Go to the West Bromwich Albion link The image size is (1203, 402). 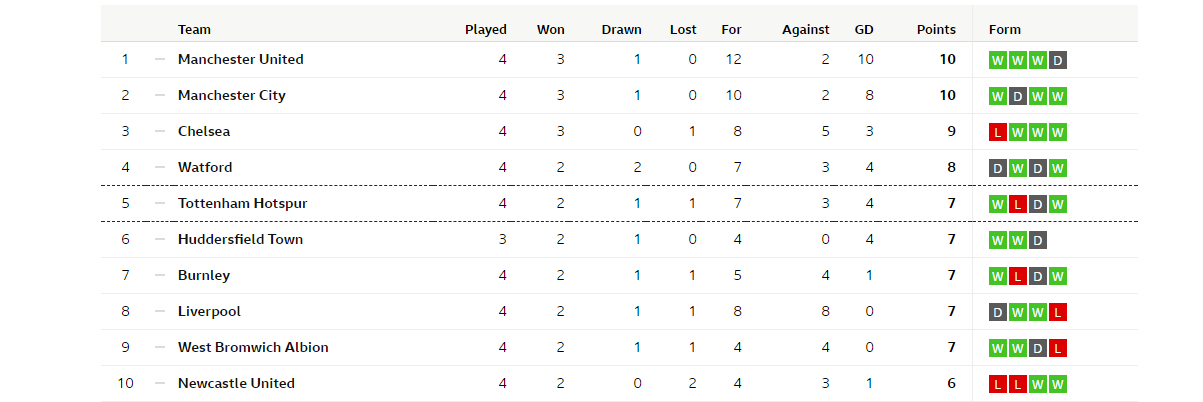point(253,348)
